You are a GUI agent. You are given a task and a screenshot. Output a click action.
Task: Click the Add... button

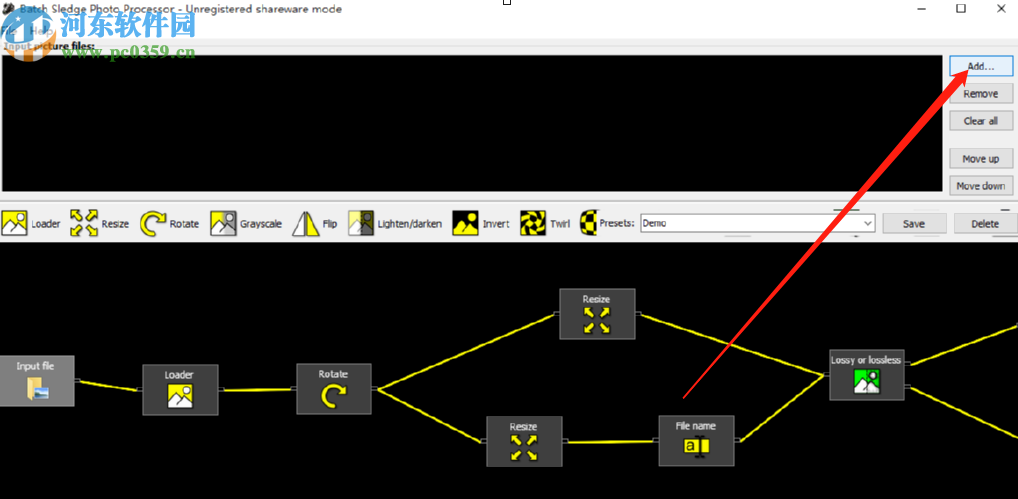coord(981,66)
